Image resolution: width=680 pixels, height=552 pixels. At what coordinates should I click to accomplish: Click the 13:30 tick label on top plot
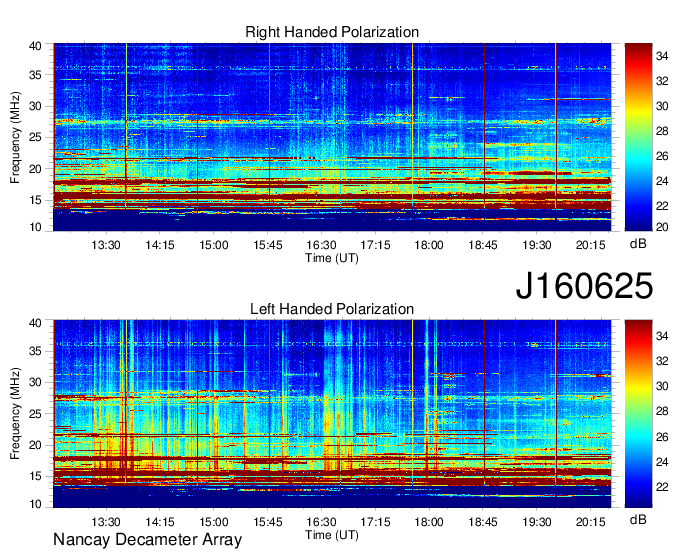106,245
